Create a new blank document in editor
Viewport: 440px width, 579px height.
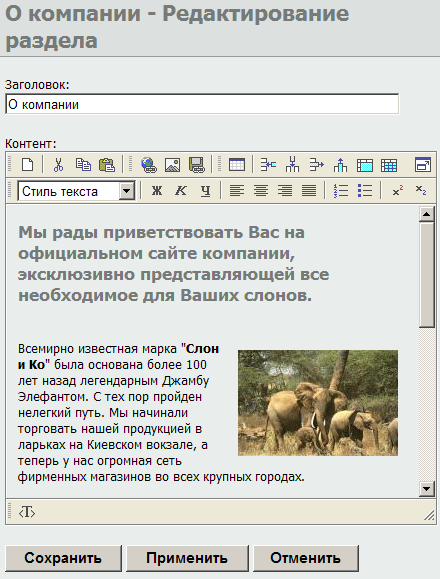[x=28, y=164]
